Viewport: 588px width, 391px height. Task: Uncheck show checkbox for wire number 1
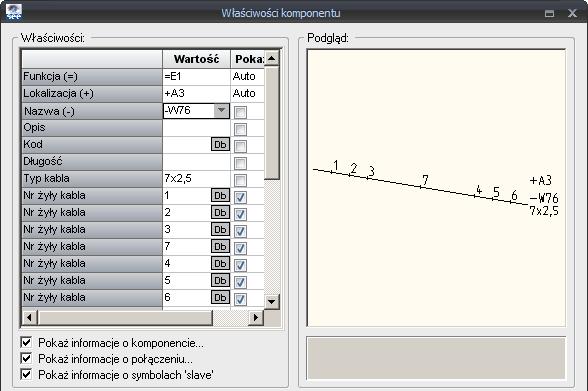pyautogui.click(x=240, y=197)
